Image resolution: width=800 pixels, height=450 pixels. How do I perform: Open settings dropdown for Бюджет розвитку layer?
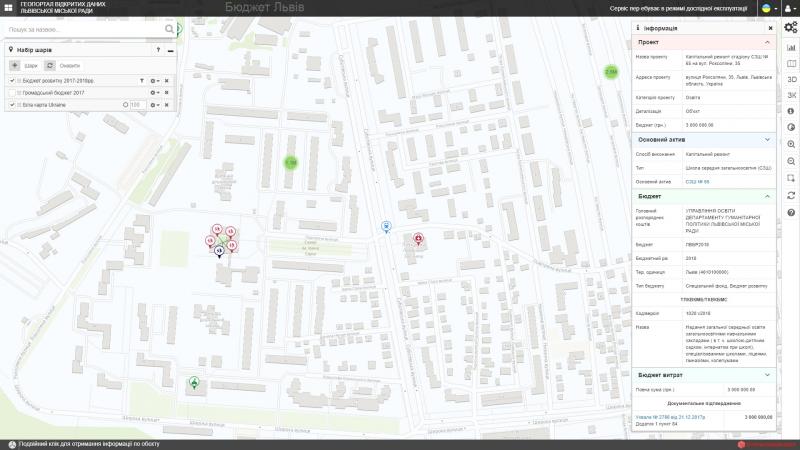[x=154, y=81]
